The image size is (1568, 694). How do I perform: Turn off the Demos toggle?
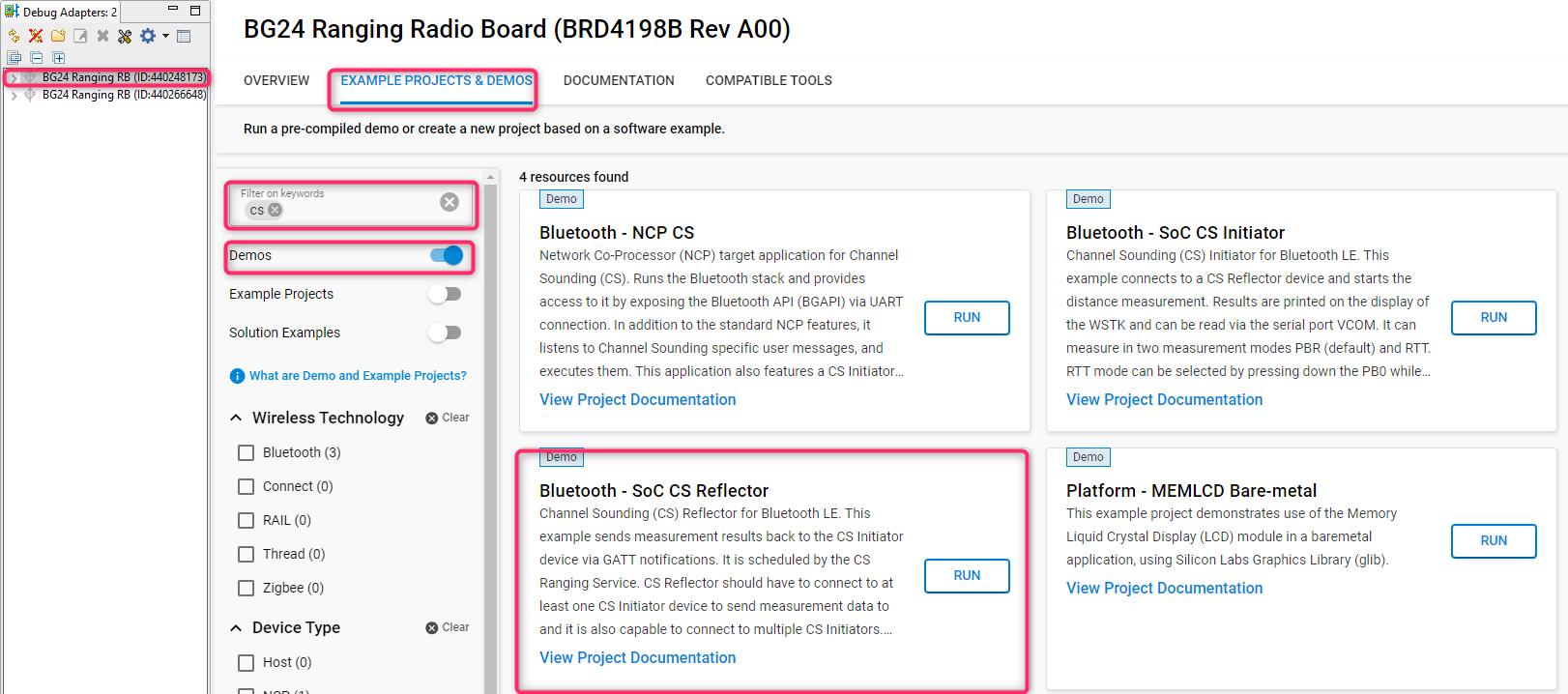click(x=447, y=255)
